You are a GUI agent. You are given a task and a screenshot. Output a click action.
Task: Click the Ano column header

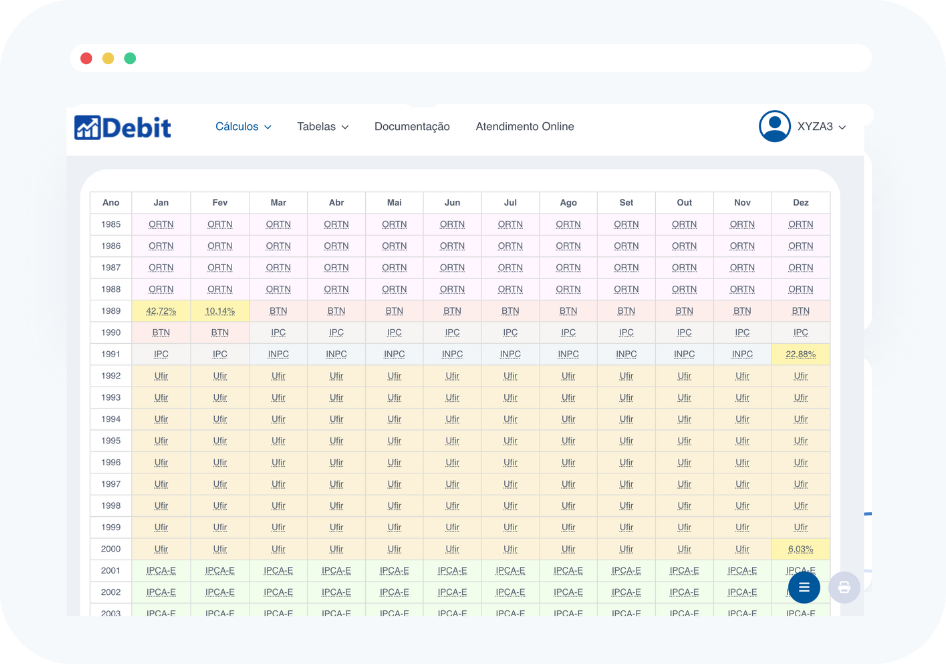pos(111,203)
